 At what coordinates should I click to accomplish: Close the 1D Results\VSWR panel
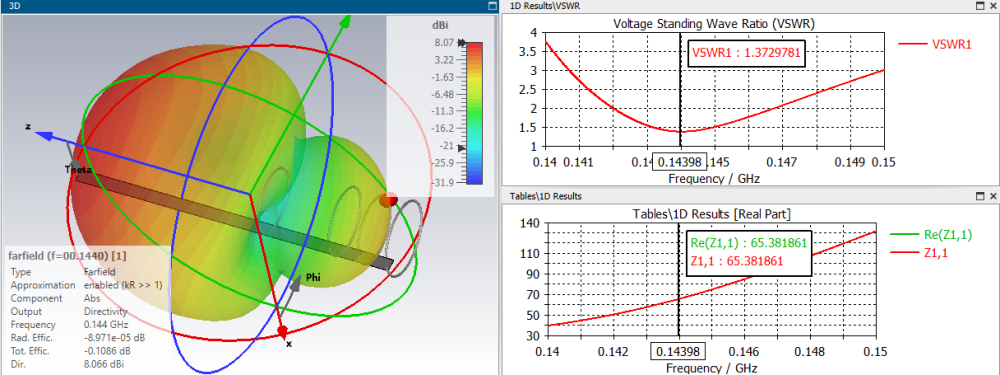click(992, 6)
